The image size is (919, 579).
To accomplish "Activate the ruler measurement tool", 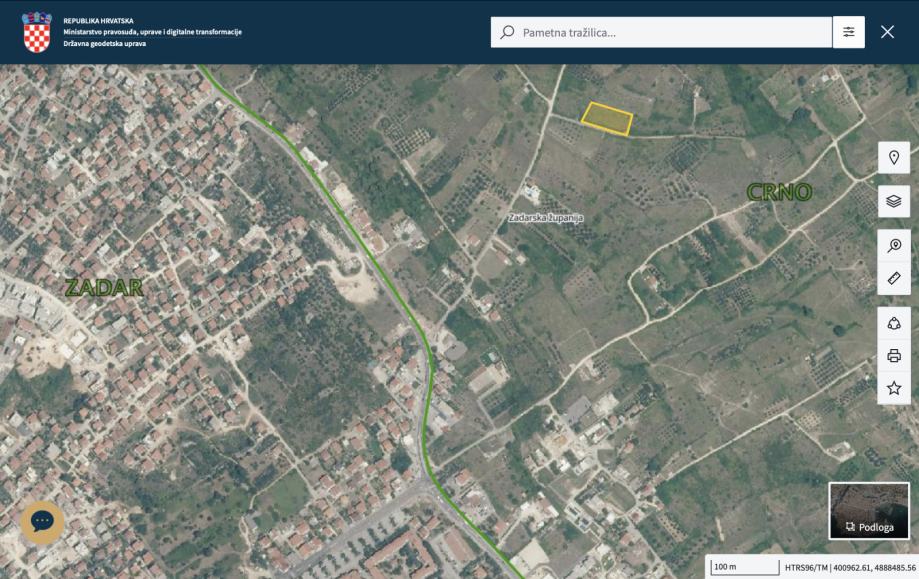I will click(x=893, y=278).
